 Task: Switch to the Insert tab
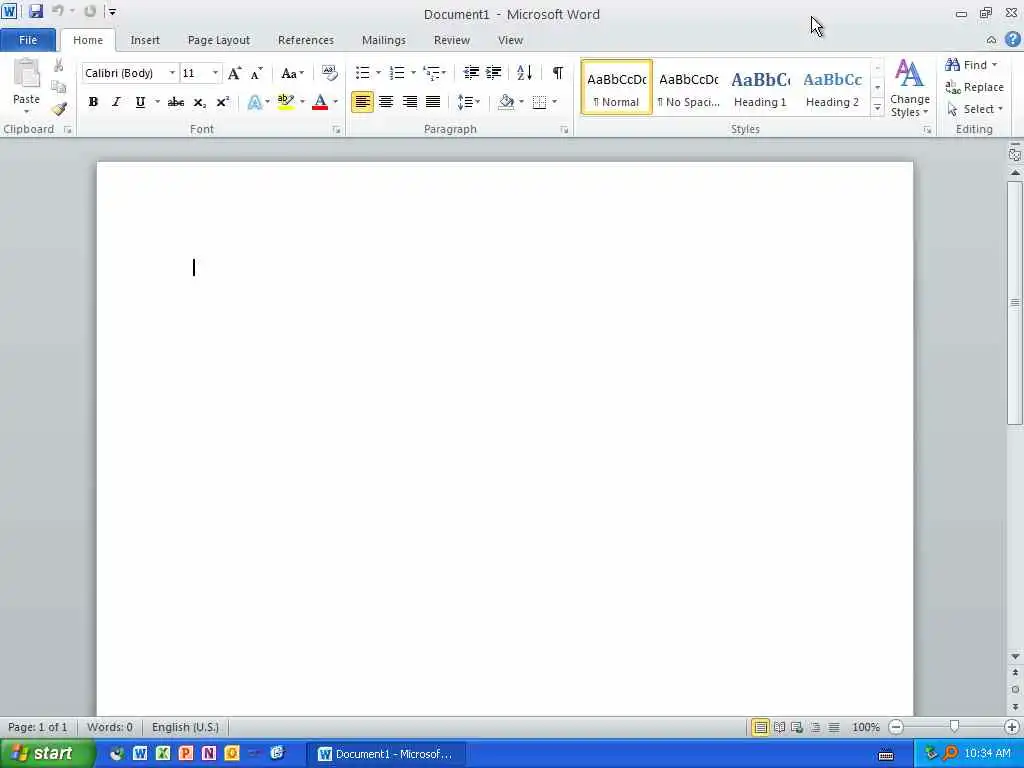[x=145, y=40]
